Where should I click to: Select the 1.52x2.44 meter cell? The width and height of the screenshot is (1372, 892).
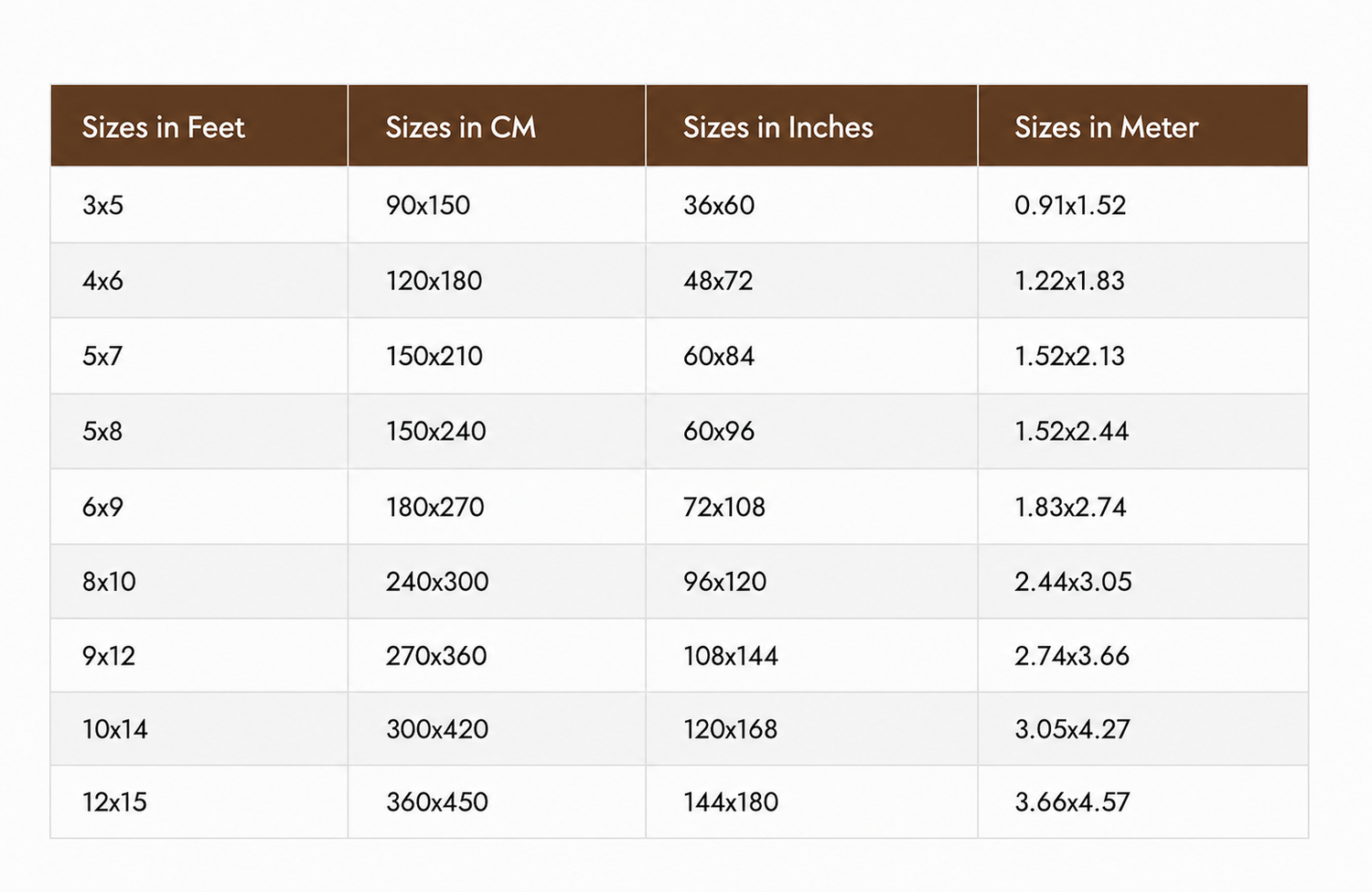click(1143, 432)
